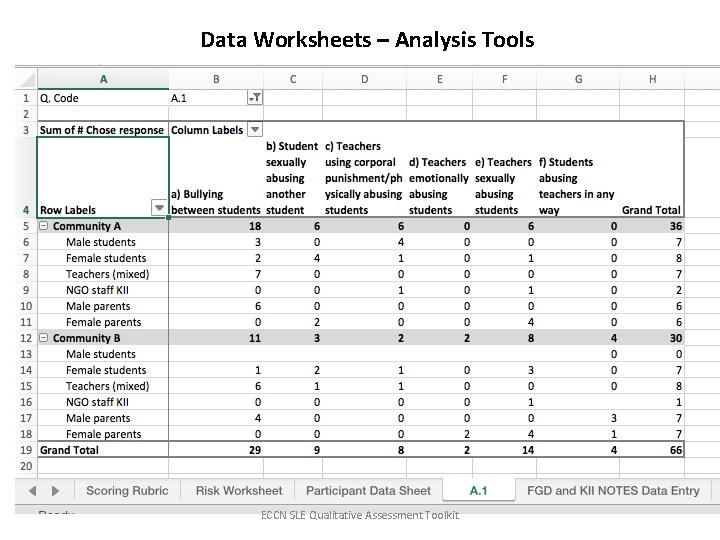Screen dimensions: 720x540
Task: Open FGD and KII NOTES Data Entry tab
Action: [613, 491]
